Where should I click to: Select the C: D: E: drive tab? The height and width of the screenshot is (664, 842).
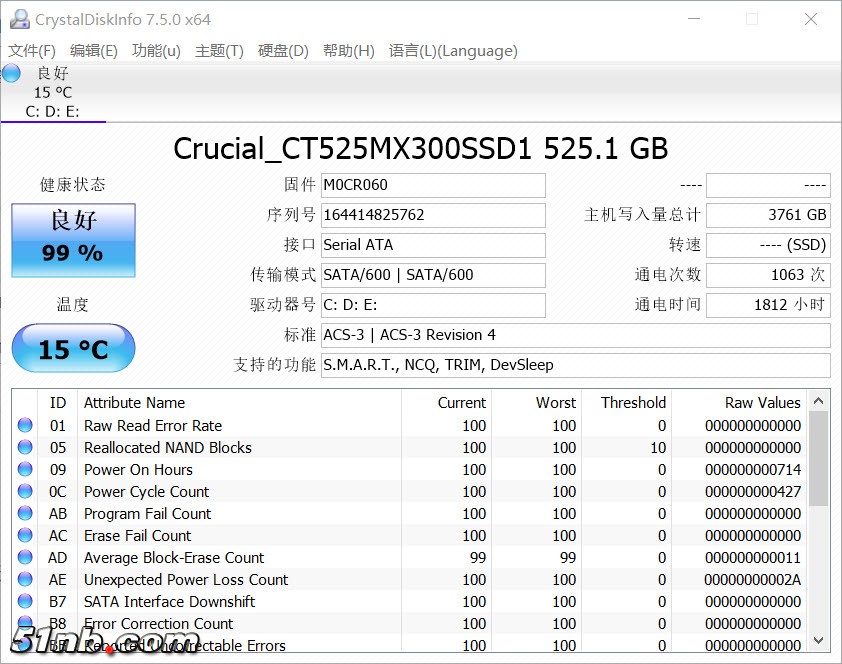pyautogui.click(x=53, y=111)
